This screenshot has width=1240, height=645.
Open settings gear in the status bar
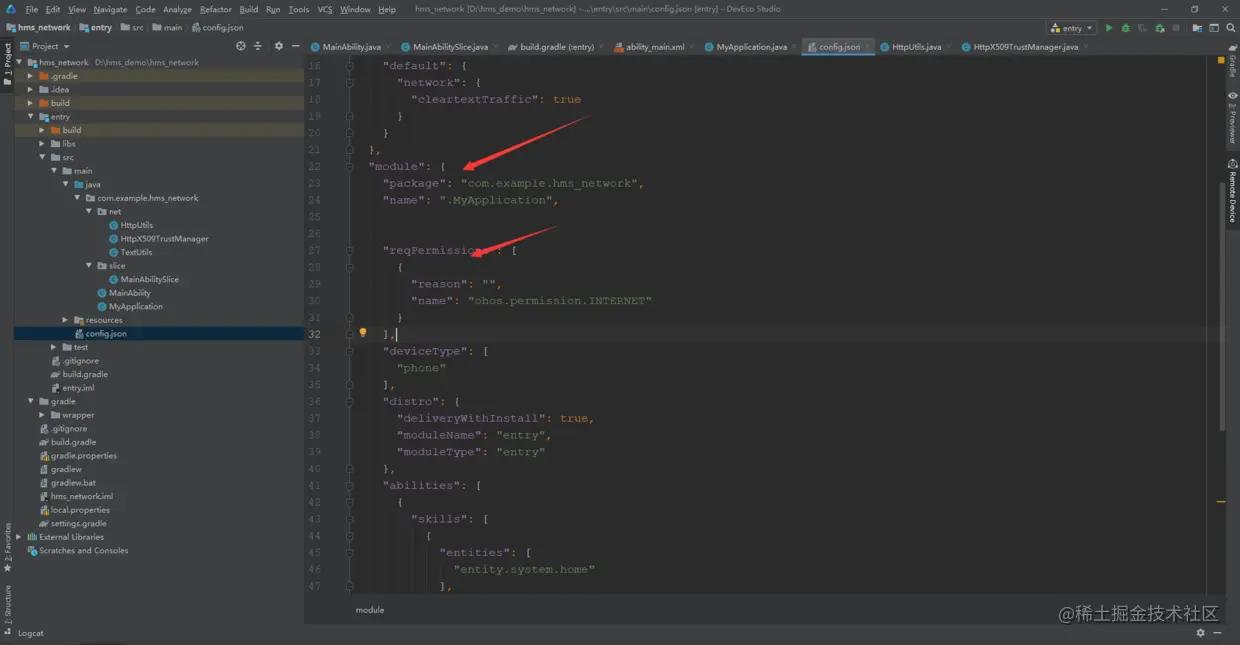1201,633
